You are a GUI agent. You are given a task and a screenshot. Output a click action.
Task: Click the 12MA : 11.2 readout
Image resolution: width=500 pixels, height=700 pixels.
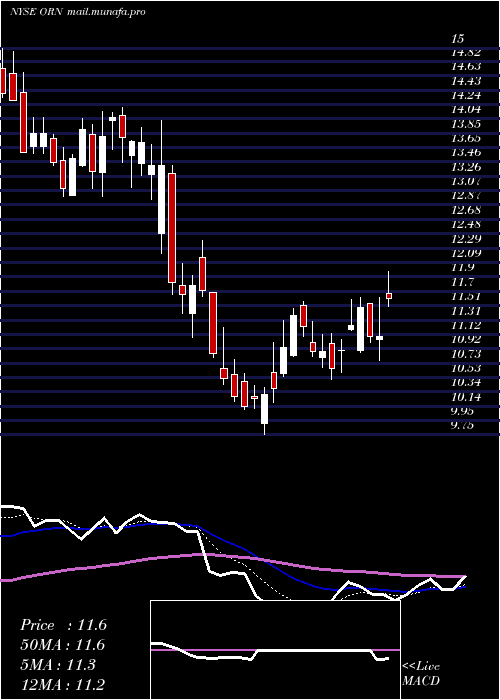(63, 685)
